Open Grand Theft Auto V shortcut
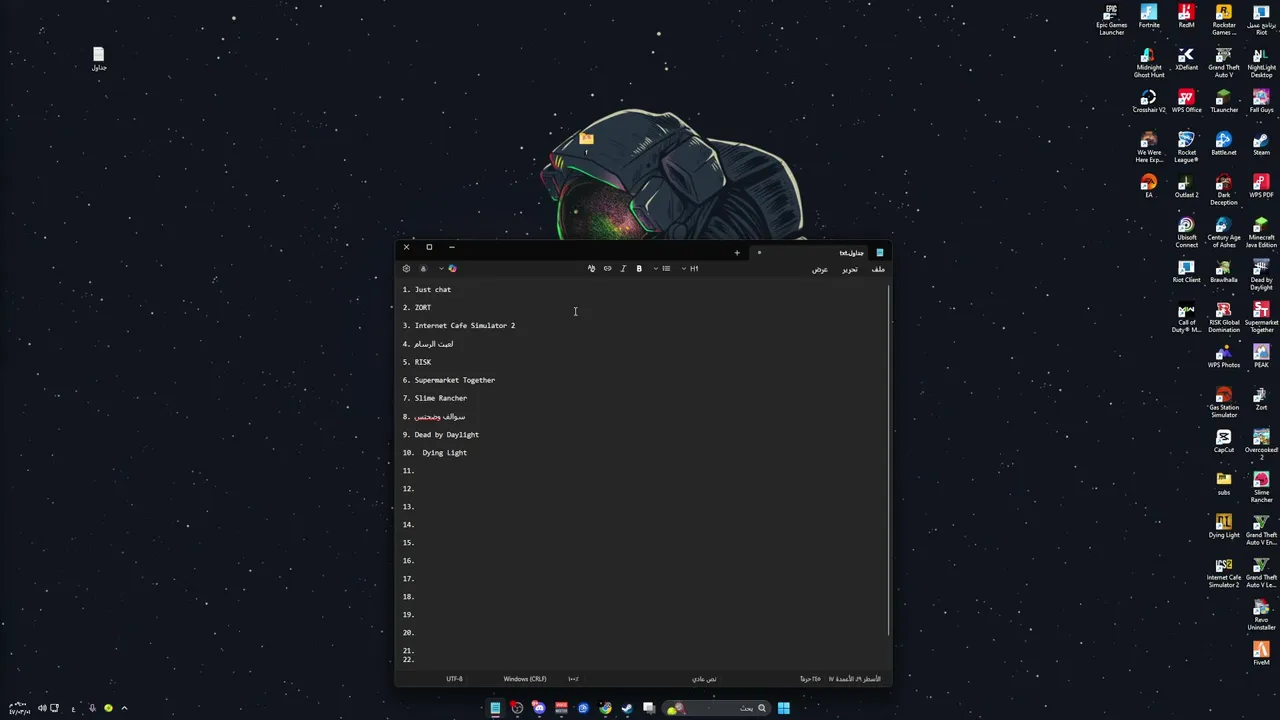This screenshot has width=1280, height=720. click(1224, 63)
